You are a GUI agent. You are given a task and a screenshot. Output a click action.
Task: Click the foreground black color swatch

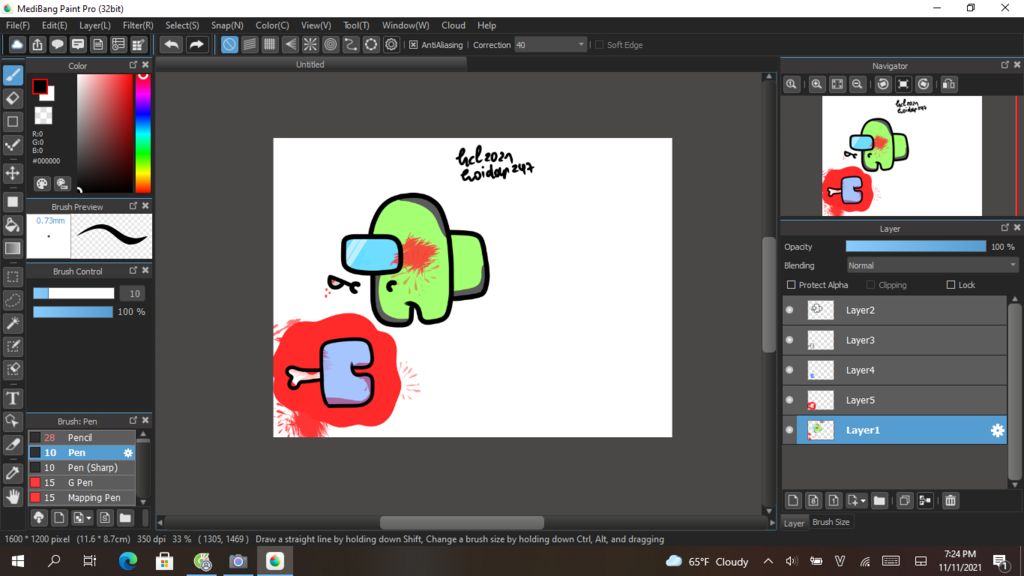(40, 86)
